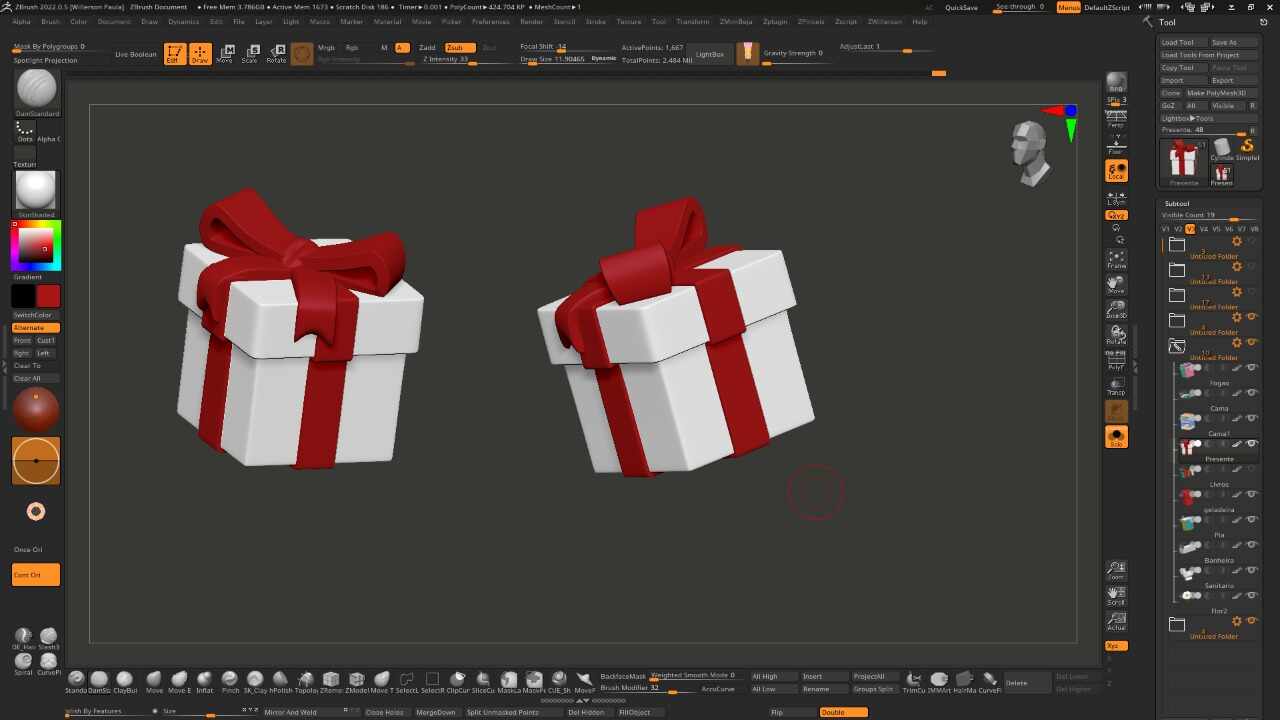Toggle the Solo mode button
The image size is (1280, 720).
1116,437
